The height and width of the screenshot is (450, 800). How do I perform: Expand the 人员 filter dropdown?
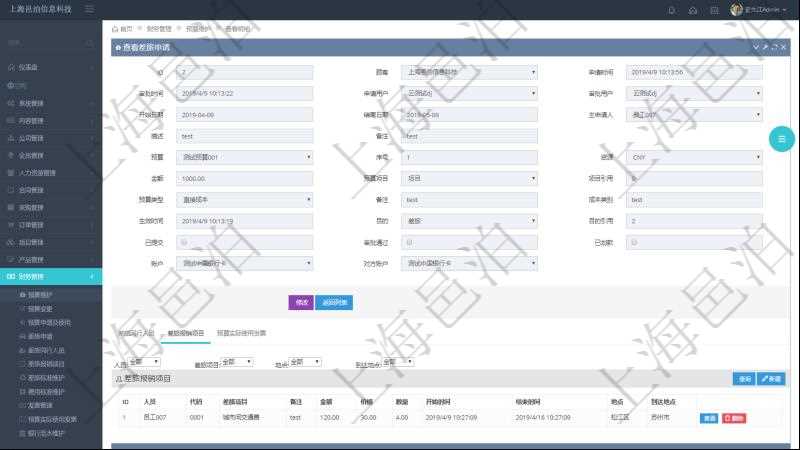144,362
